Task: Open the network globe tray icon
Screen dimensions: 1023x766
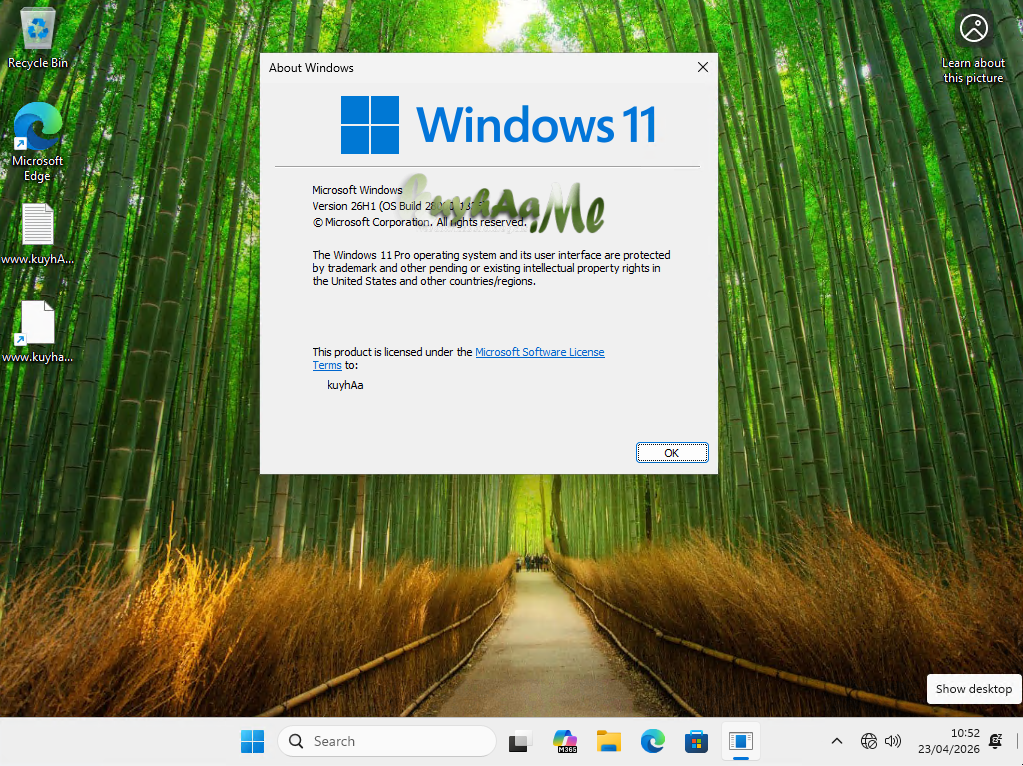Action: [x=868, y=741]
